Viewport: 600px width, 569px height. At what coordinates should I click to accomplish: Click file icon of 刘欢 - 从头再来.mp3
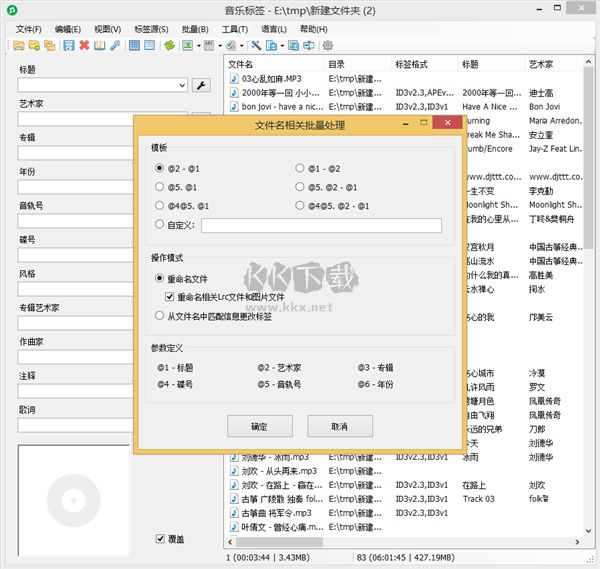234,471
